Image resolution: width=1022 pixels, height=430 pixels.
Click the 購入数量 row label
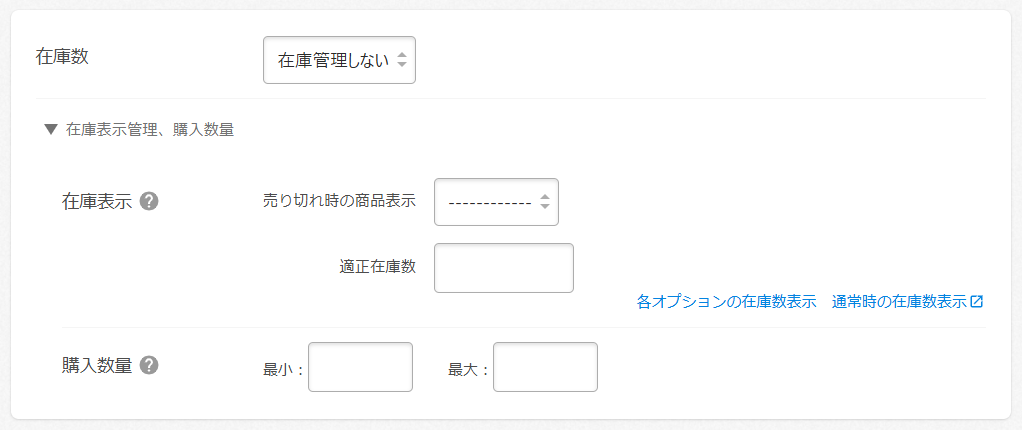97,365
